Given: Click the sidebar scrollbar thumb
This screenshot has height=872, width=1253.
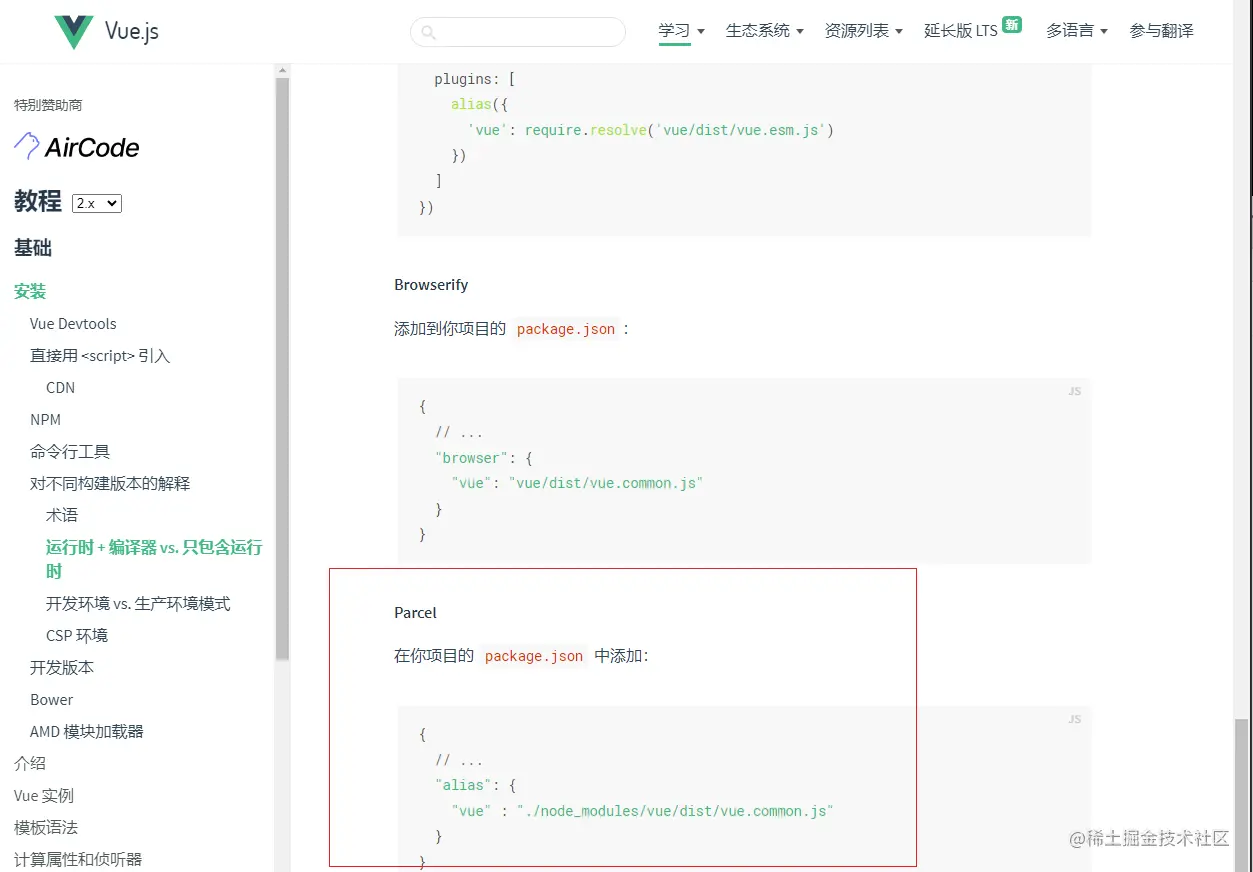Looking at the screenshot, I should point(282,368).
